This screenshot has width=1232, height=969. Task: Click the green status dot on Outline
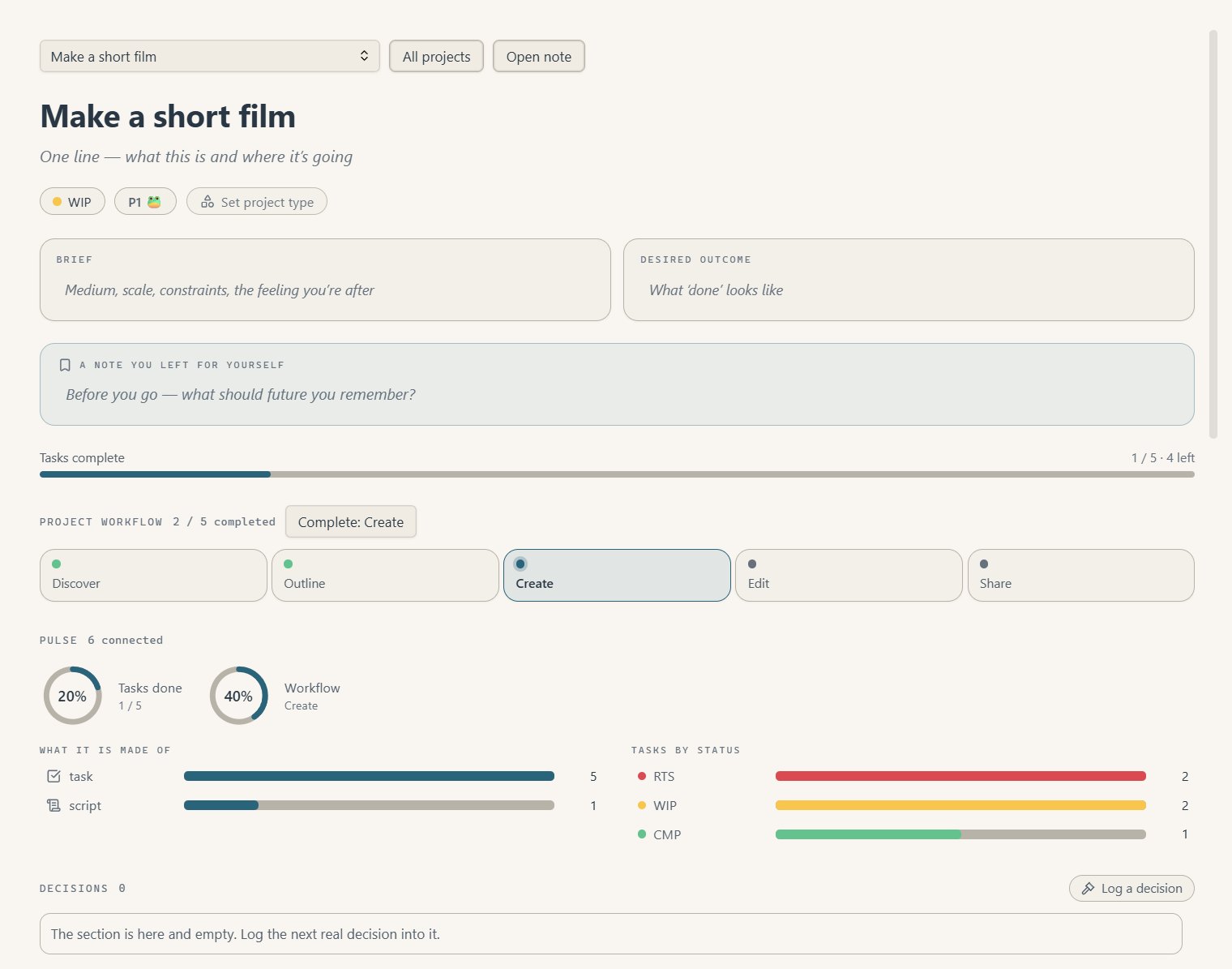click(x=289, y=564)
